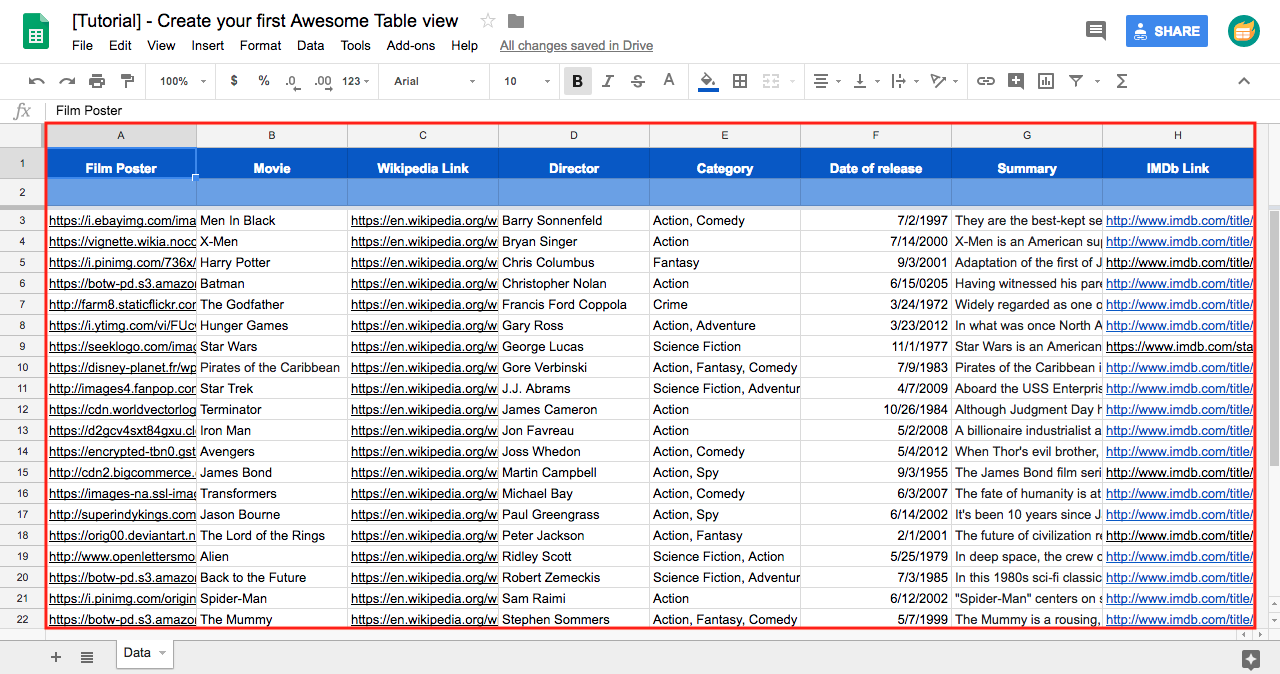Select the Christopher Nolan cell
Image resolution: width=1280 pixels, height=674 pixels.
point(574,283)
